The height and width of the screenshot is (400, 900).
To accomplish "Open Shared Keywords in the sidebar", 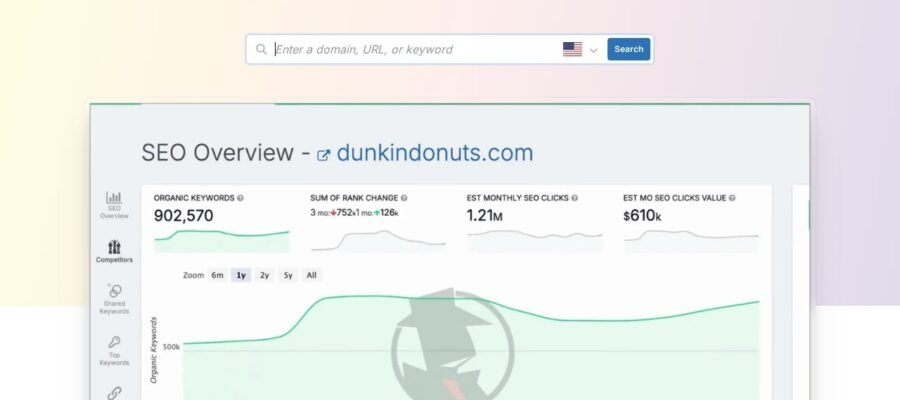I will 114,298.
